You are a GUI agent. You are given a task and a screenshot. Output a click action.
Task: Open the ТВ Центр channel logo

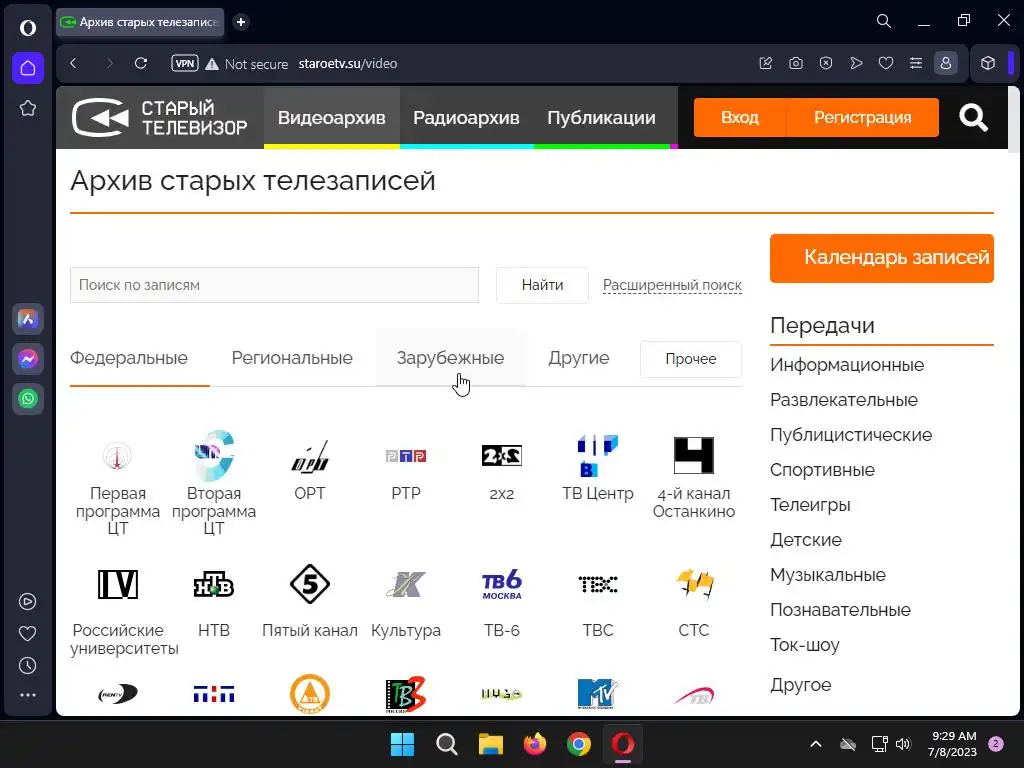(x=598, y=455)
